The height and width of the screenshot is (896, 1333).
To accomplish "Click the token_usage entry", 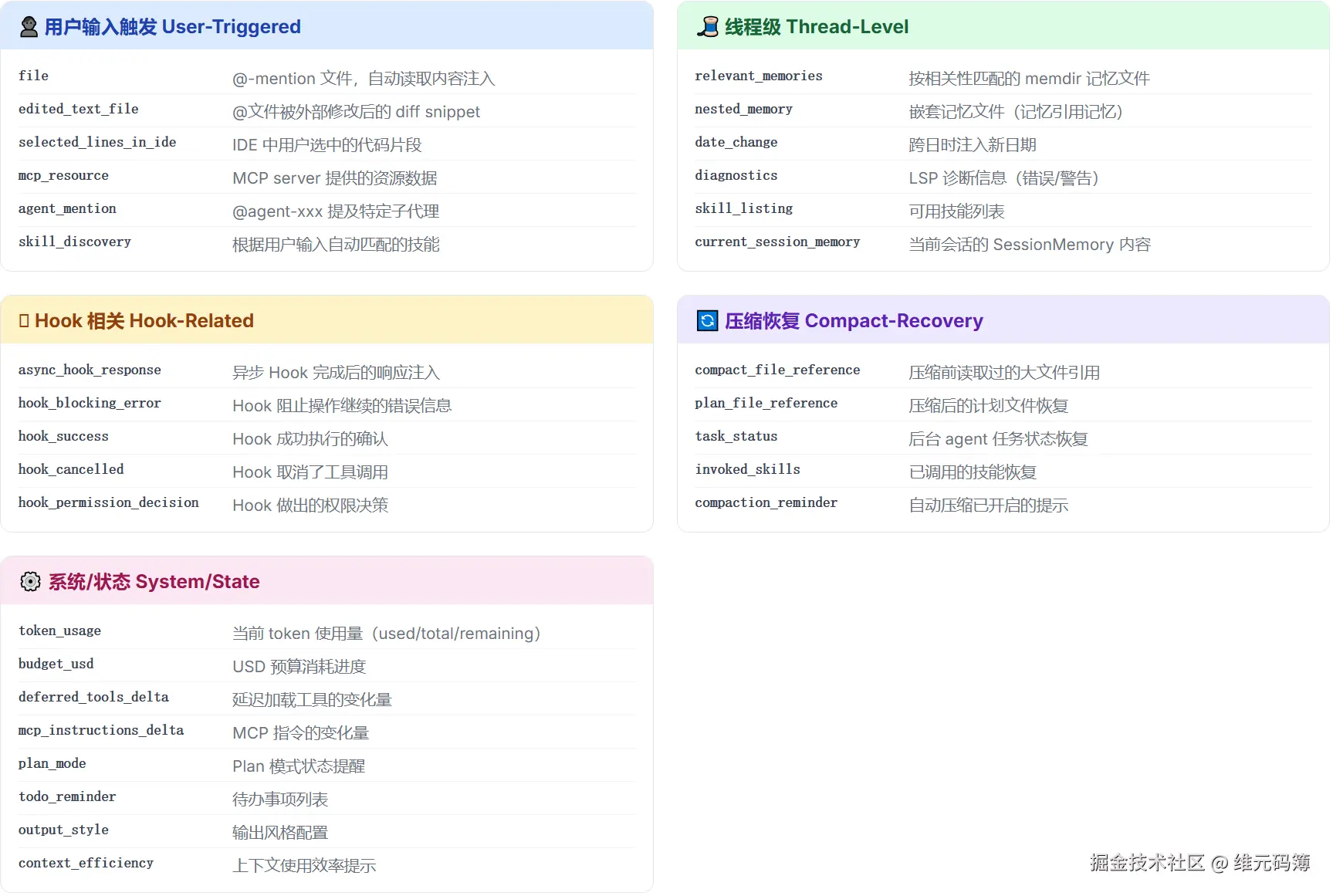I will tap(59, 631).
